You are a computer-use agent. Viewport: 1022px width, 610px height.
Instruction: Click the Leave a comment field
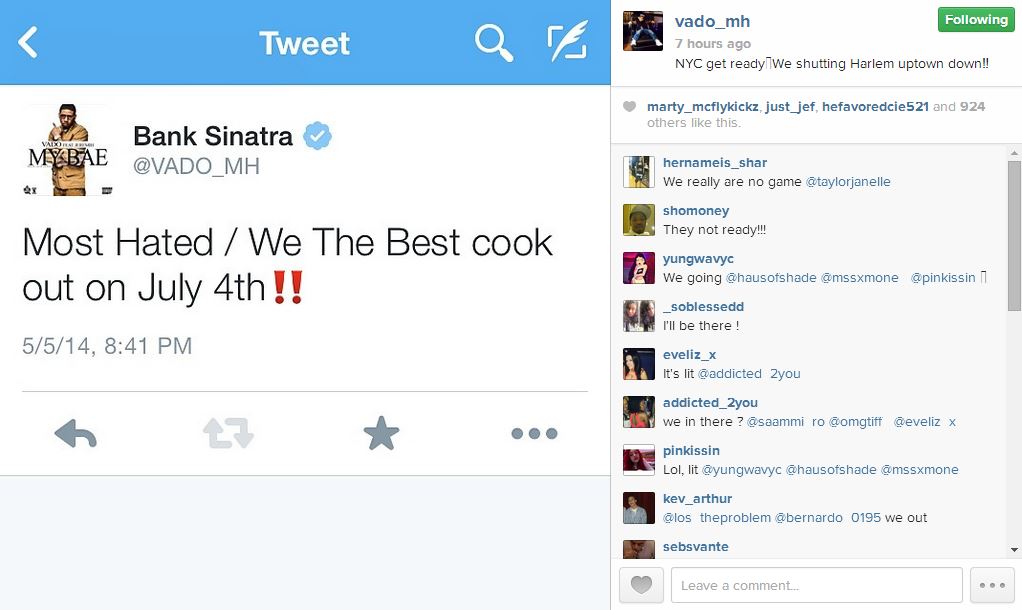[x=817, y=585]
